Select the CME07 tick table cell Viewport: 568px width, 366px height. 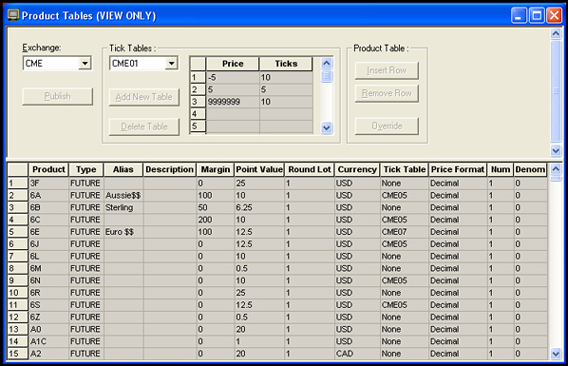pos(404,232)
